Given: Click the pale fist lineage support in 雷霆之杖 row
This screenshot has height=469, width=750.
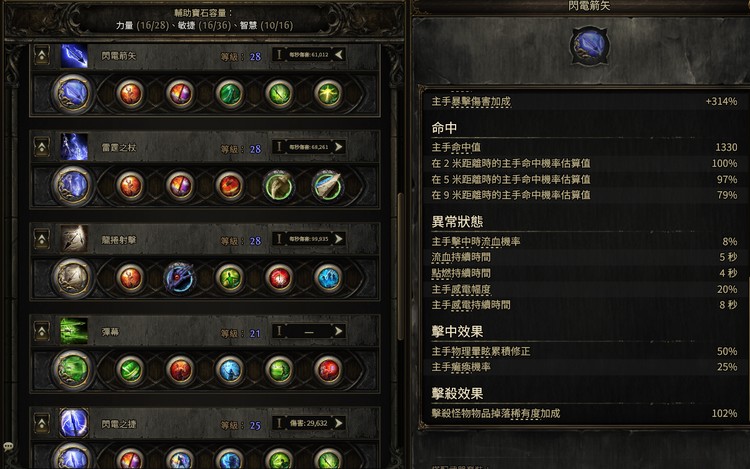Looking at the screenshot, I should [279, 185].
